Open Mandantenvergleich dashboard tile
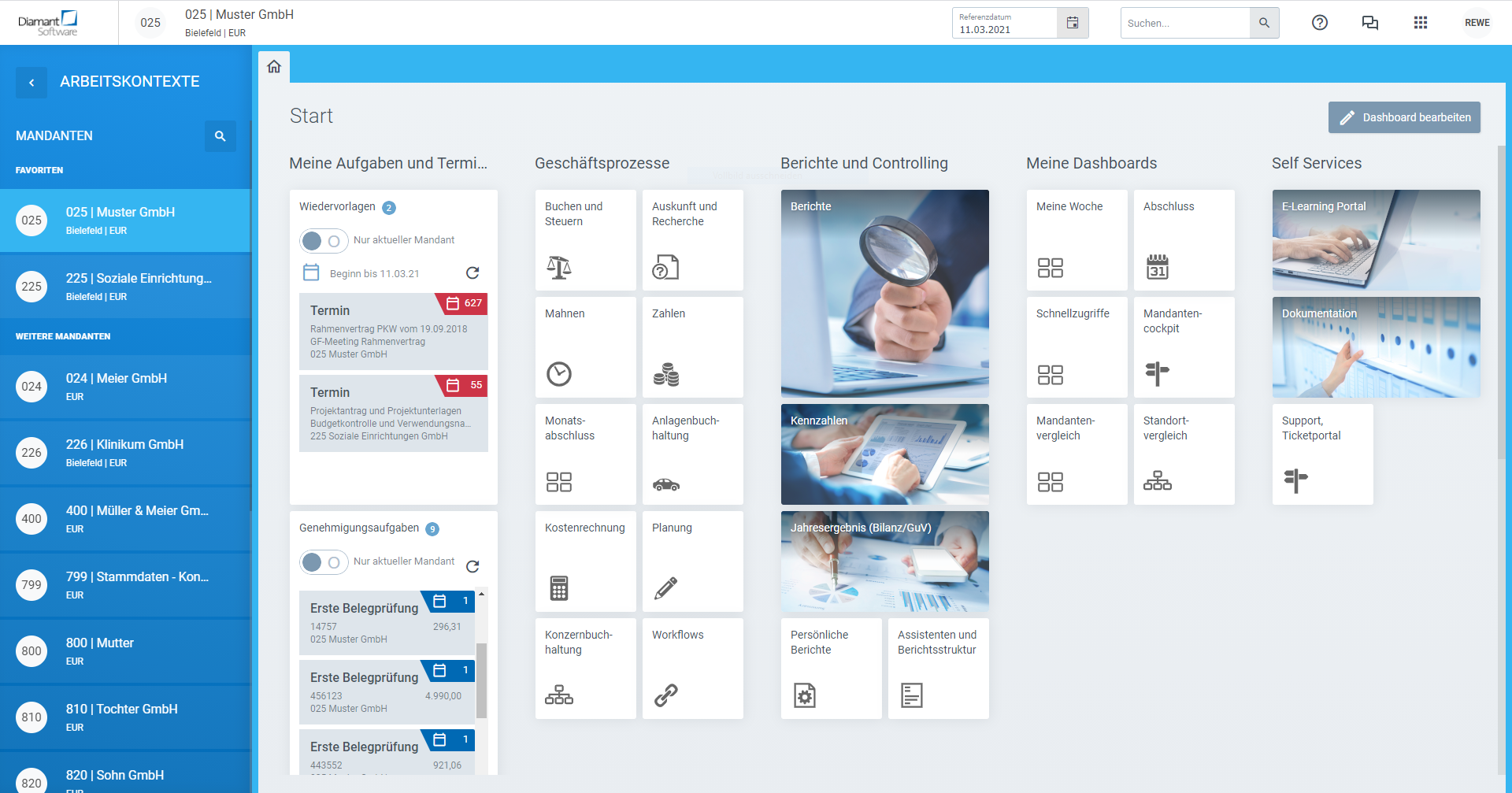 [1077, 454]
